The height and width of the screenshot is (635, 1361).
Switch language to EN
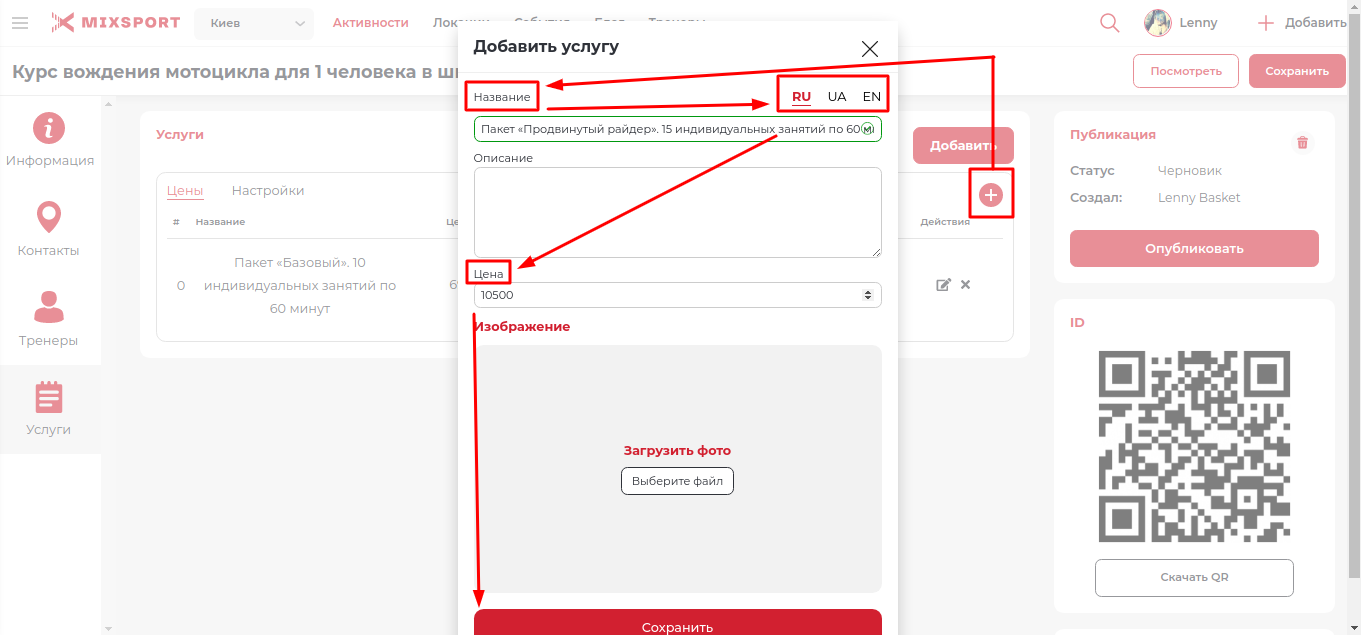[872, 97]
